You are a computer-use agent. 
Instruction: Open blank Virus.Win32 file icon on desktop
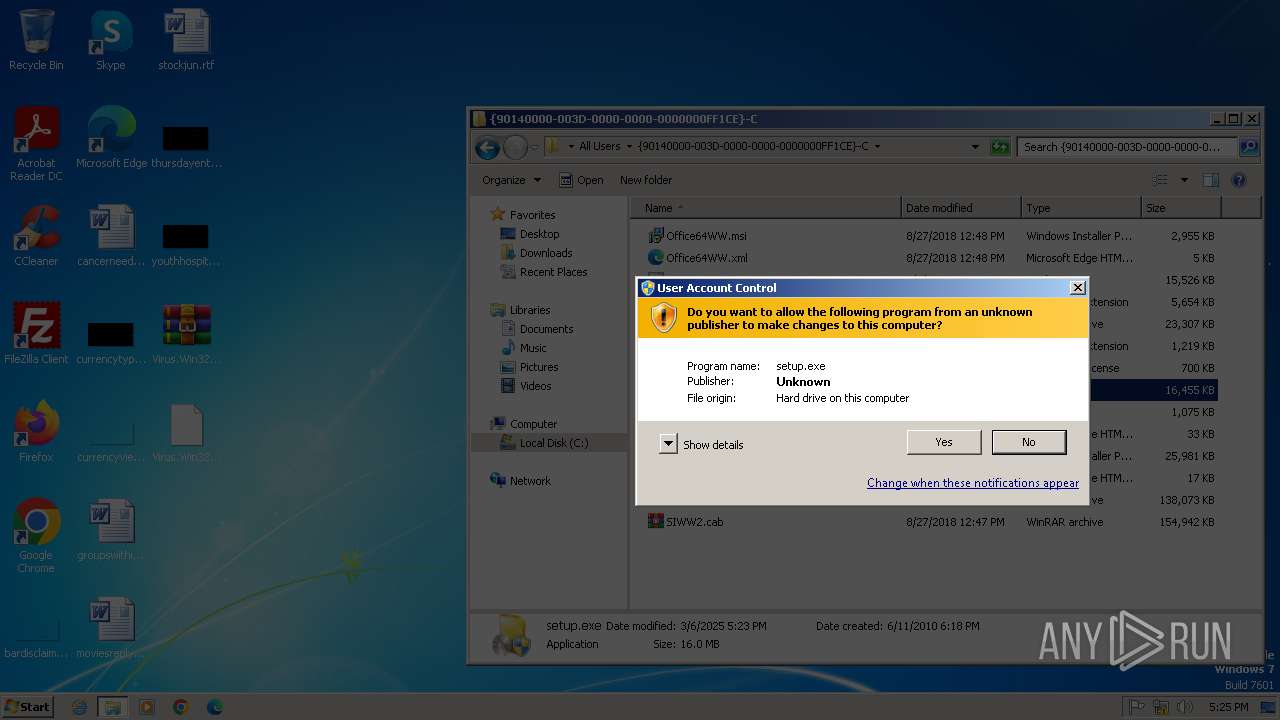(186, 432)
